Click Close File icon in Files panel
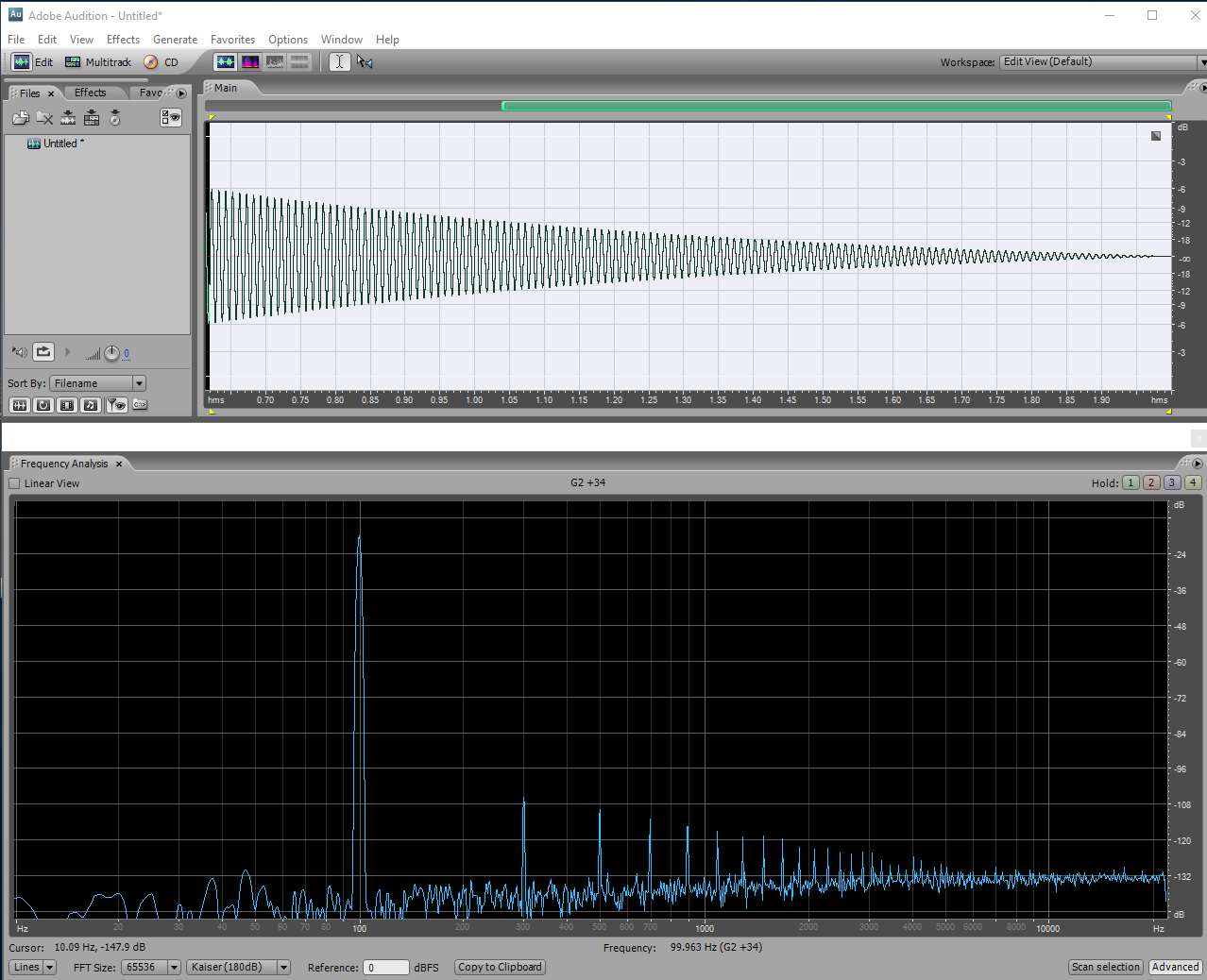This screenshot has width=1207, height=980. coord(44,118)
